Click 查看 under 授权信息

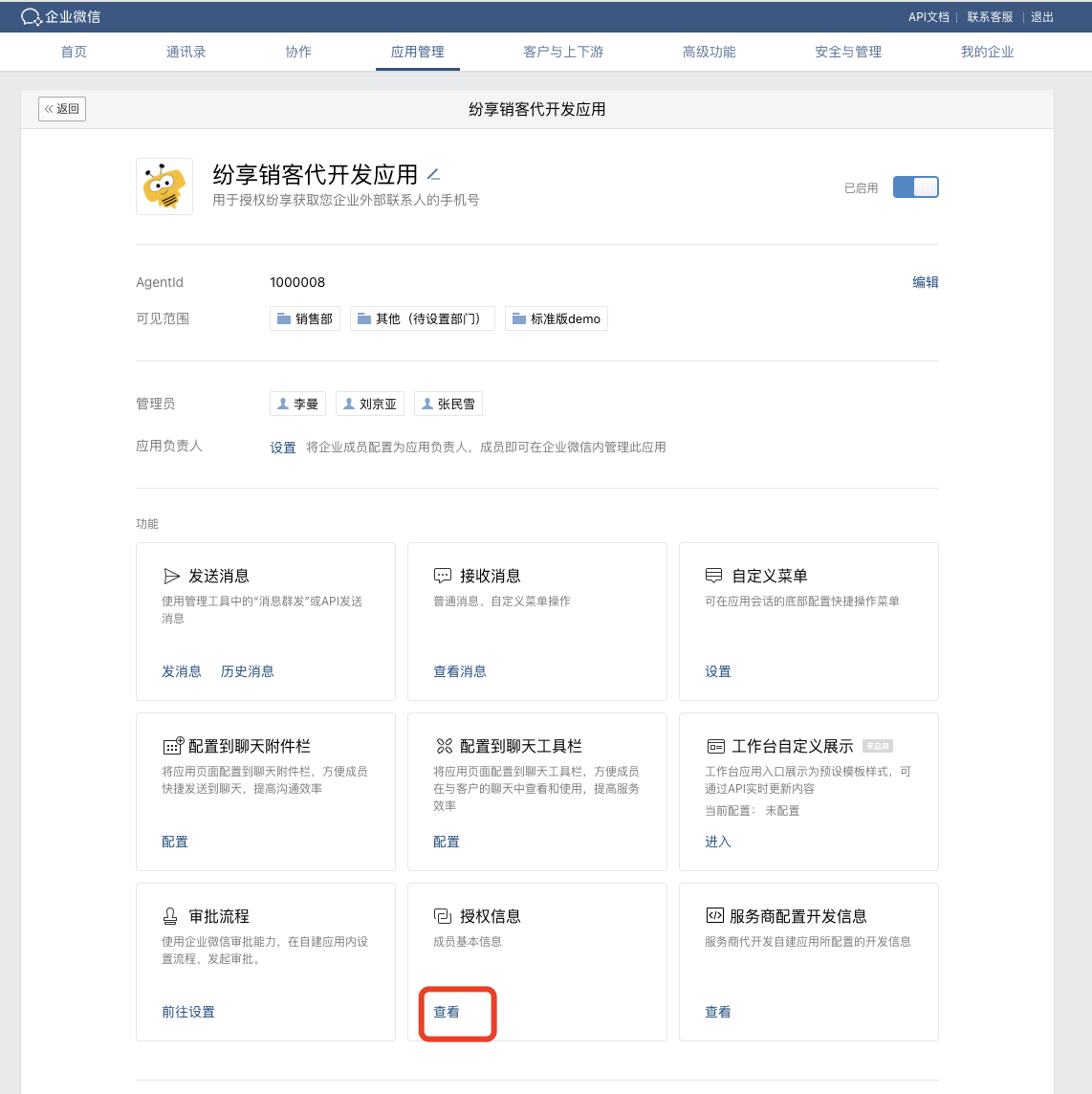(x=447, y=1012)
